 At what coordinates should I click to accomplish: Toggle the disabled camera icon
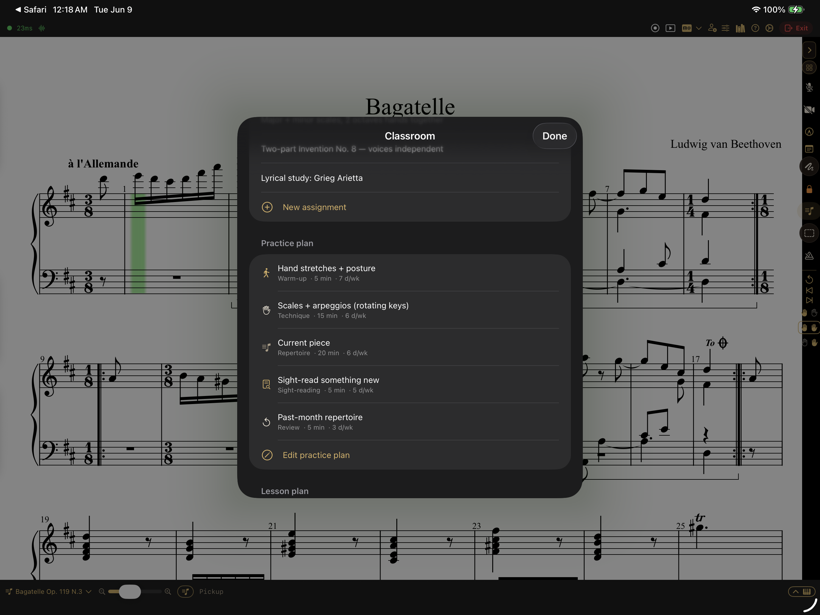point(810,109)
